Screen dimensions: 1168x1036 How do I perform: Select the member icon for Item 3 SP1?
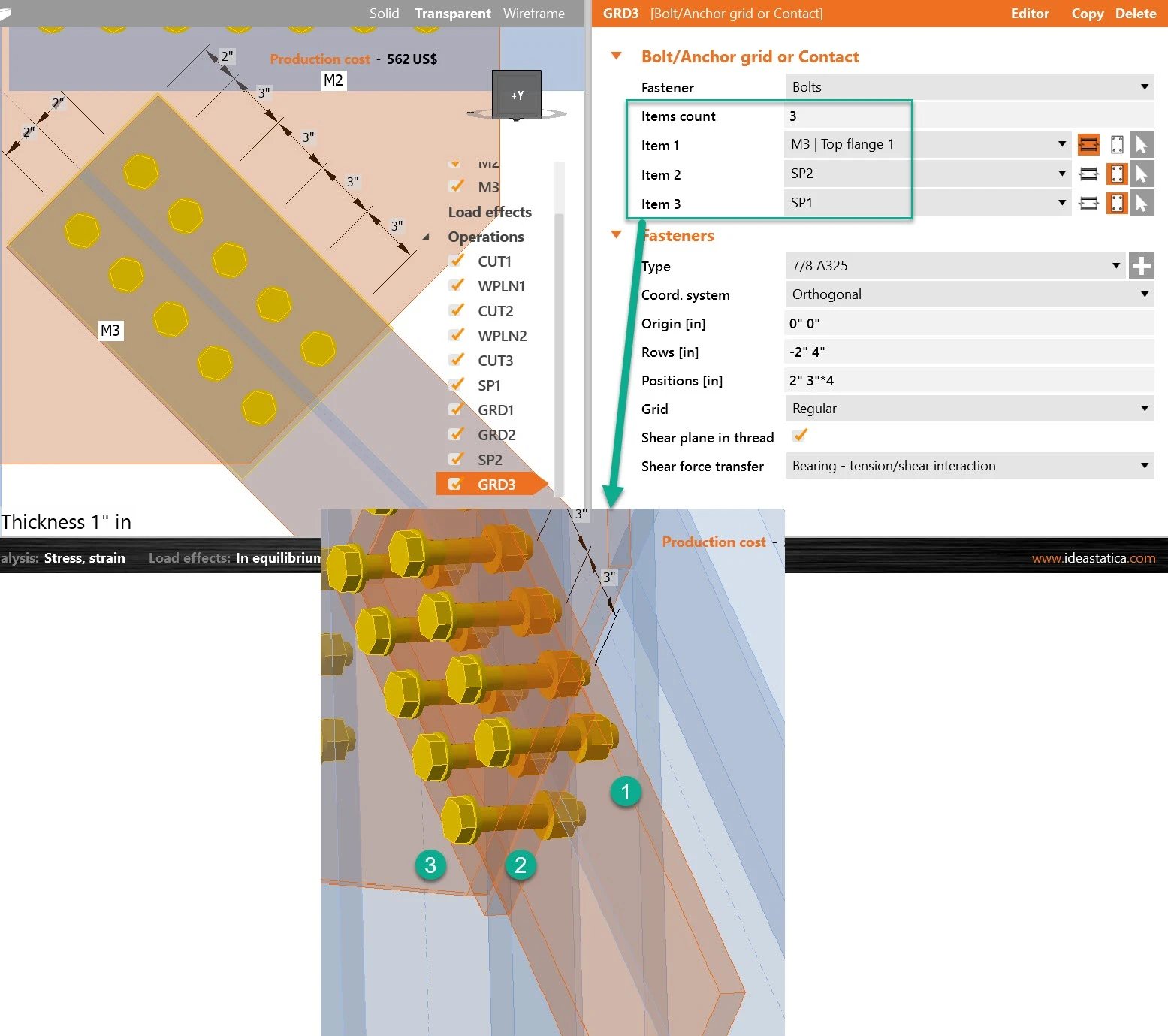tap(1088, 203)
